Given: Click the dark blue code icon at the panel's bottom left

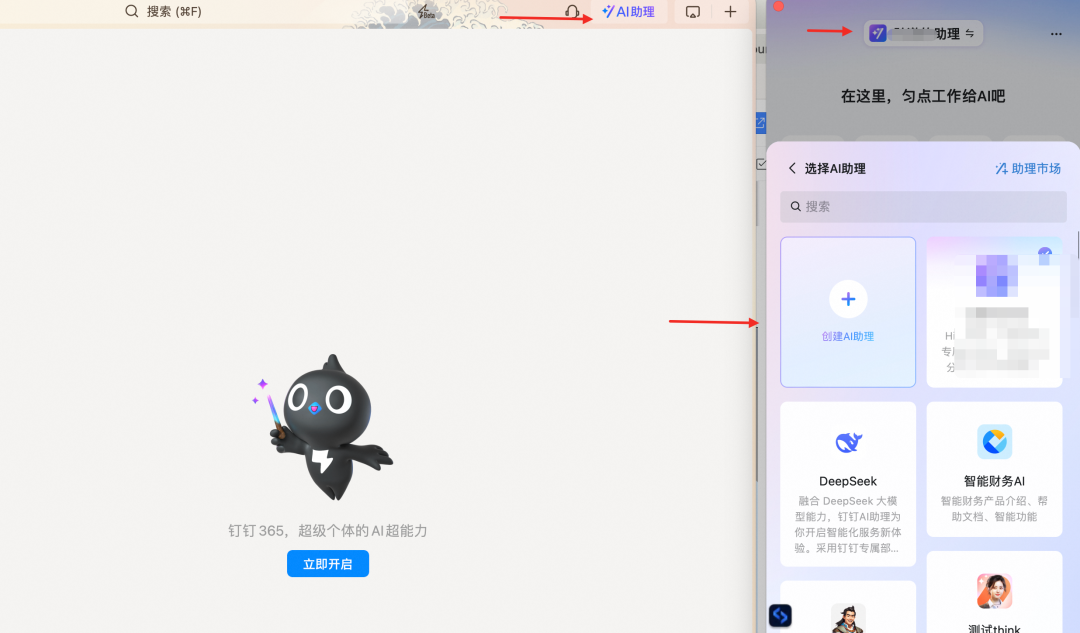Looking at the screenshot, I should (780, 615).
